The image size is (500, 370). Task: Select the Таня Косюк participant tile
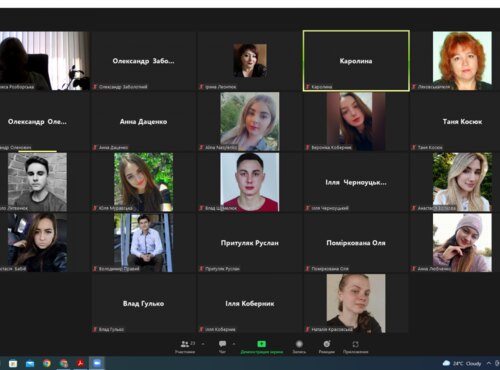click(462, 121)
